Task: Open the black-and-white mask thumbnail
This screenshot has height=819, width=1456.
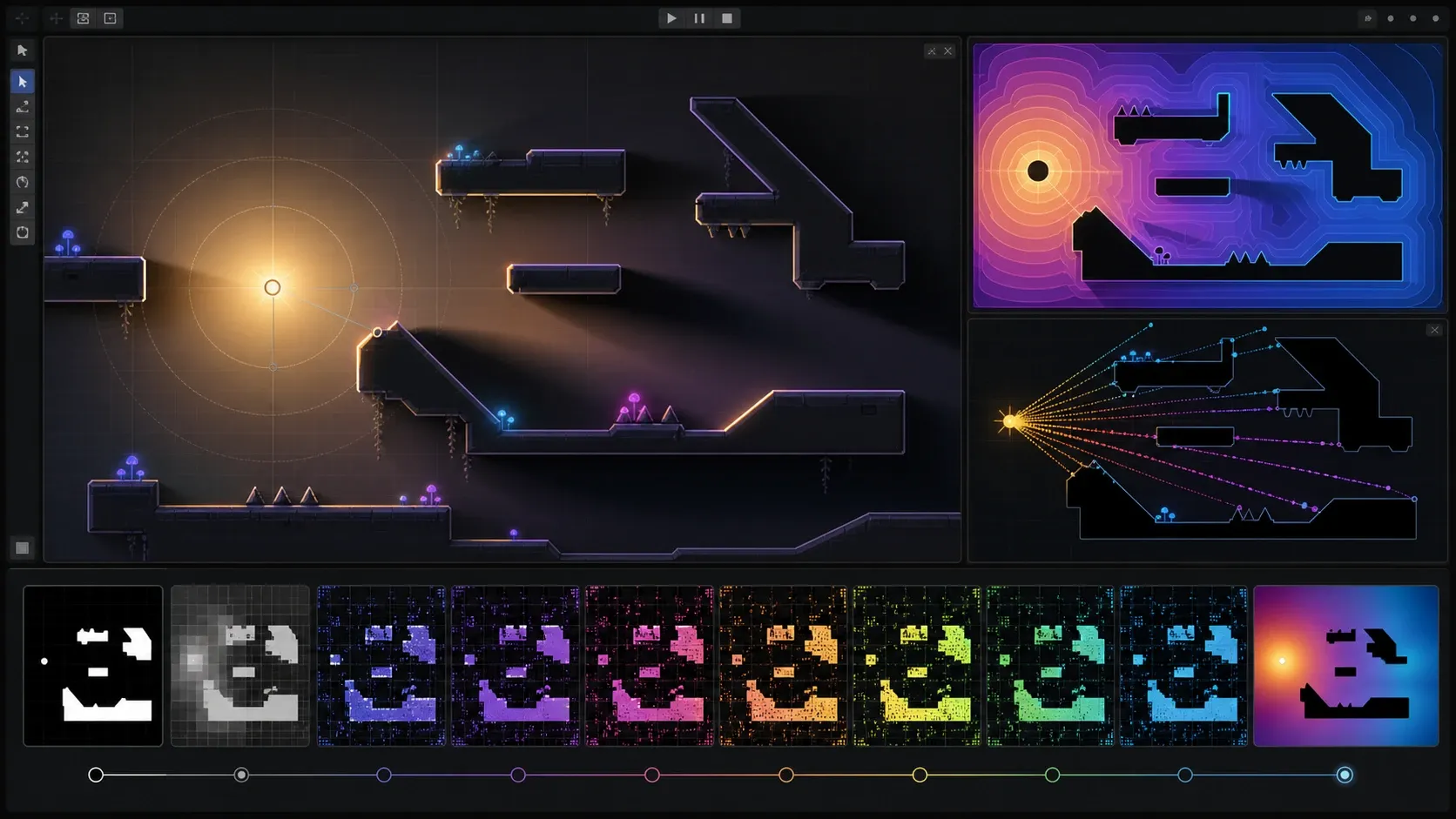Action: tap(93, 666)
